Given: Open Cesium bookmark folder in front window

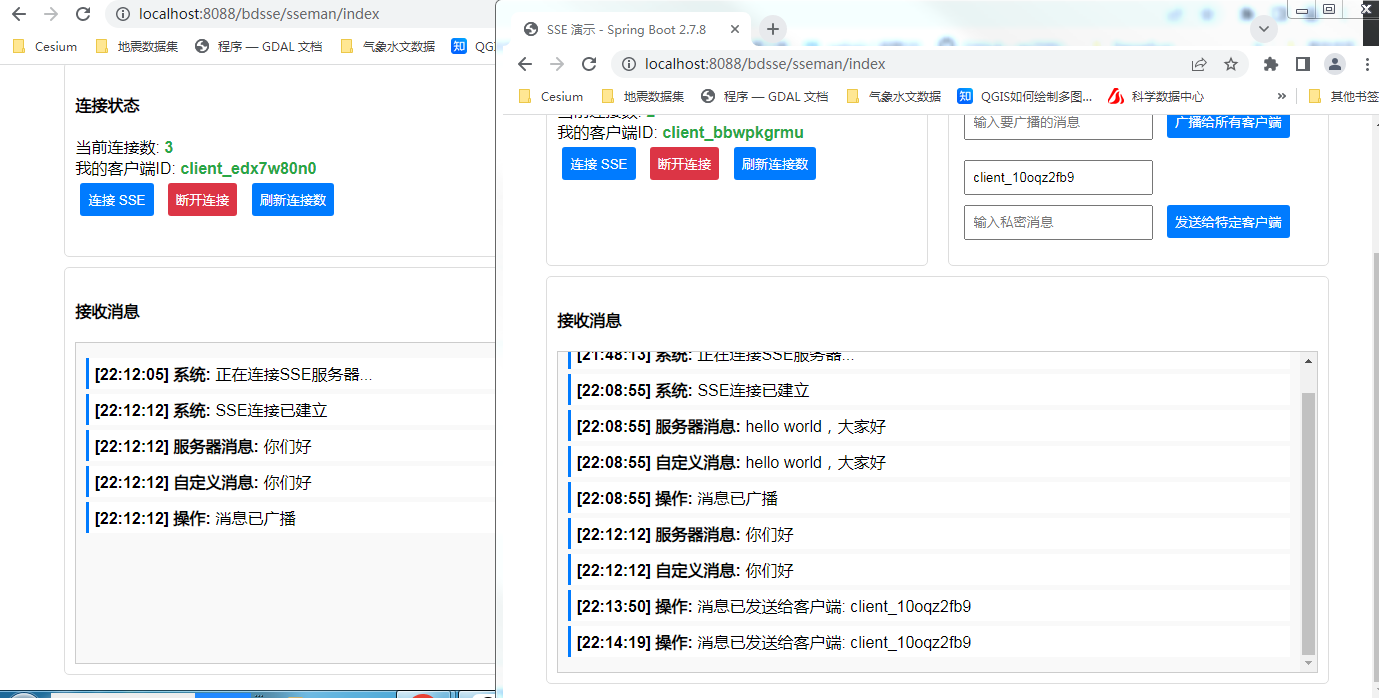Looking at the screenshot, I should [x=550, y=96].
